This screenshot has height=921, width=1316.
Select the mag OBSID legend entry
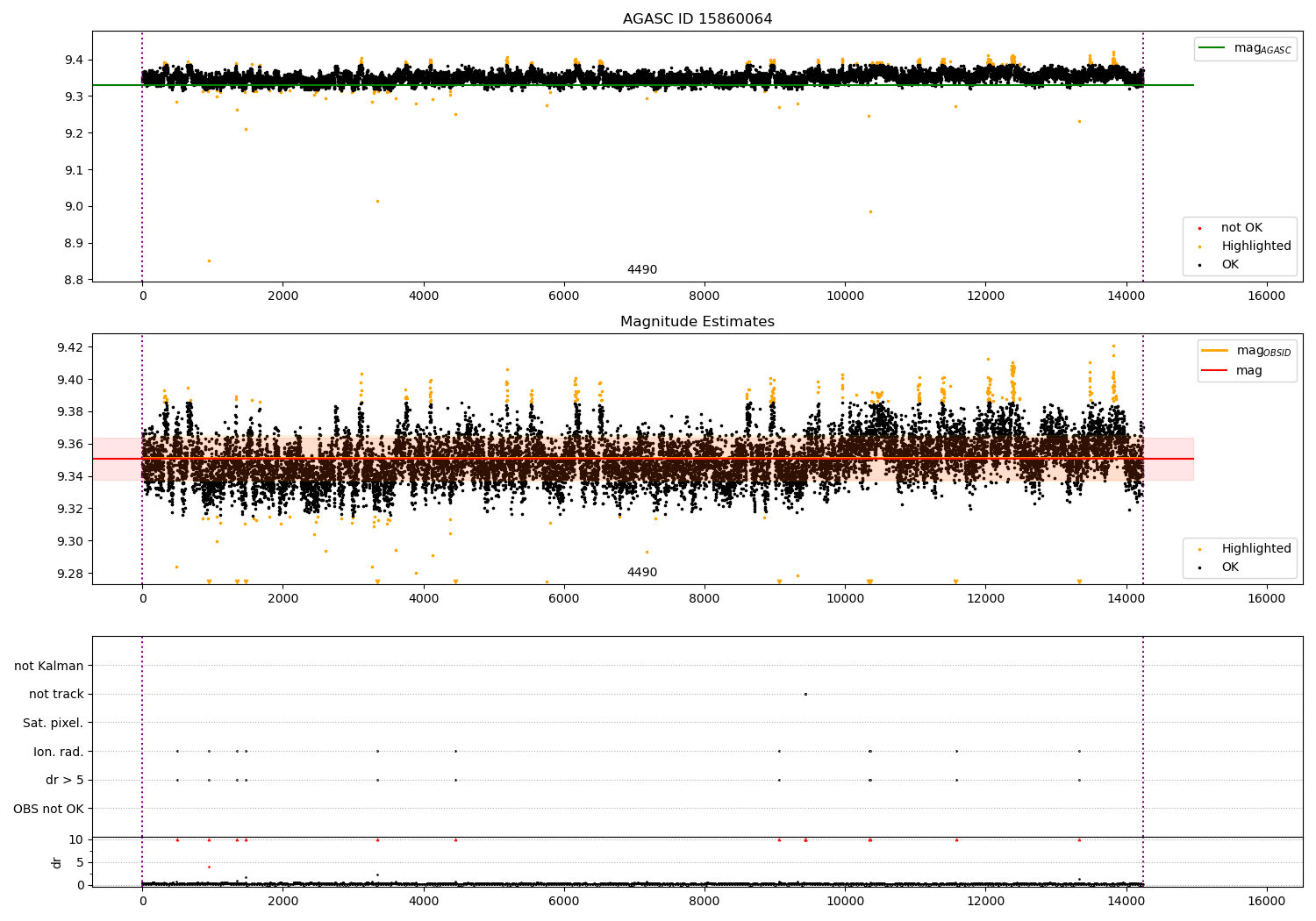pos(1247,351)
